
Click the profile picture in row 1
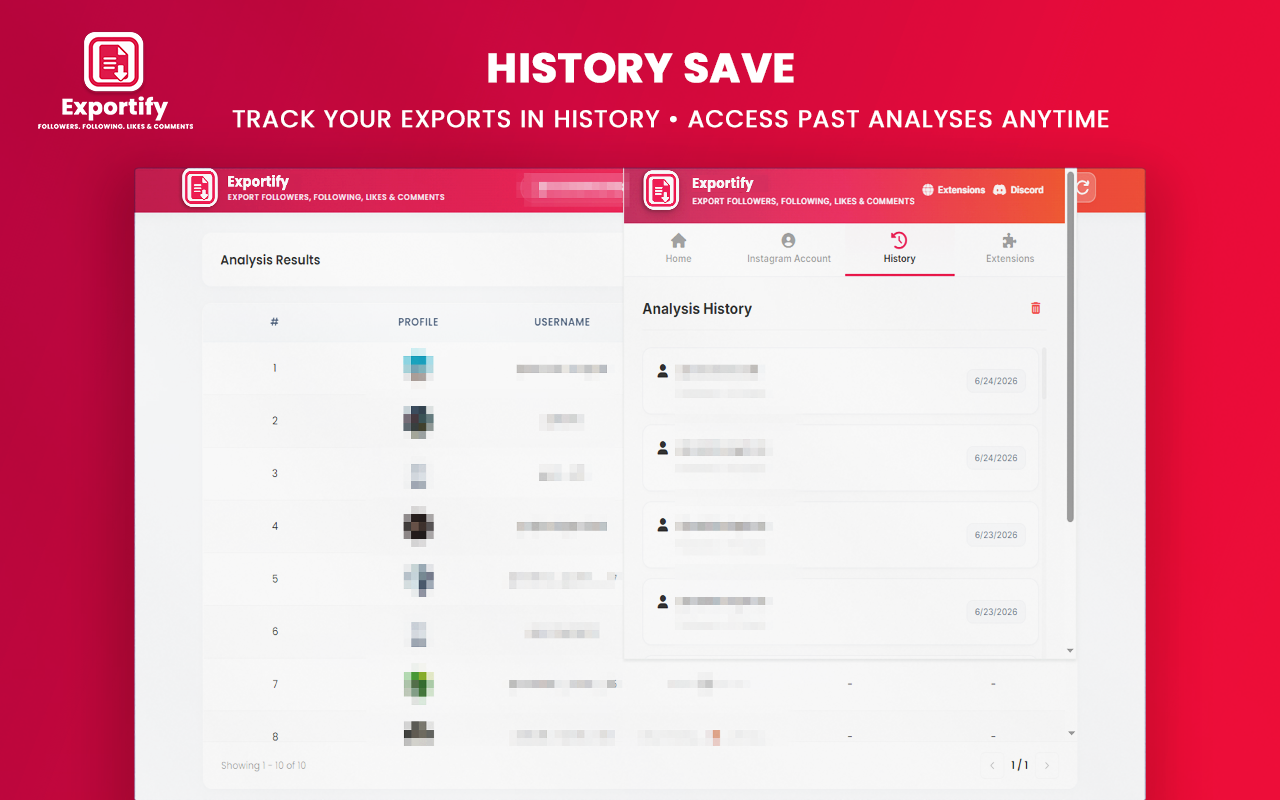click(x=418, y=366)
